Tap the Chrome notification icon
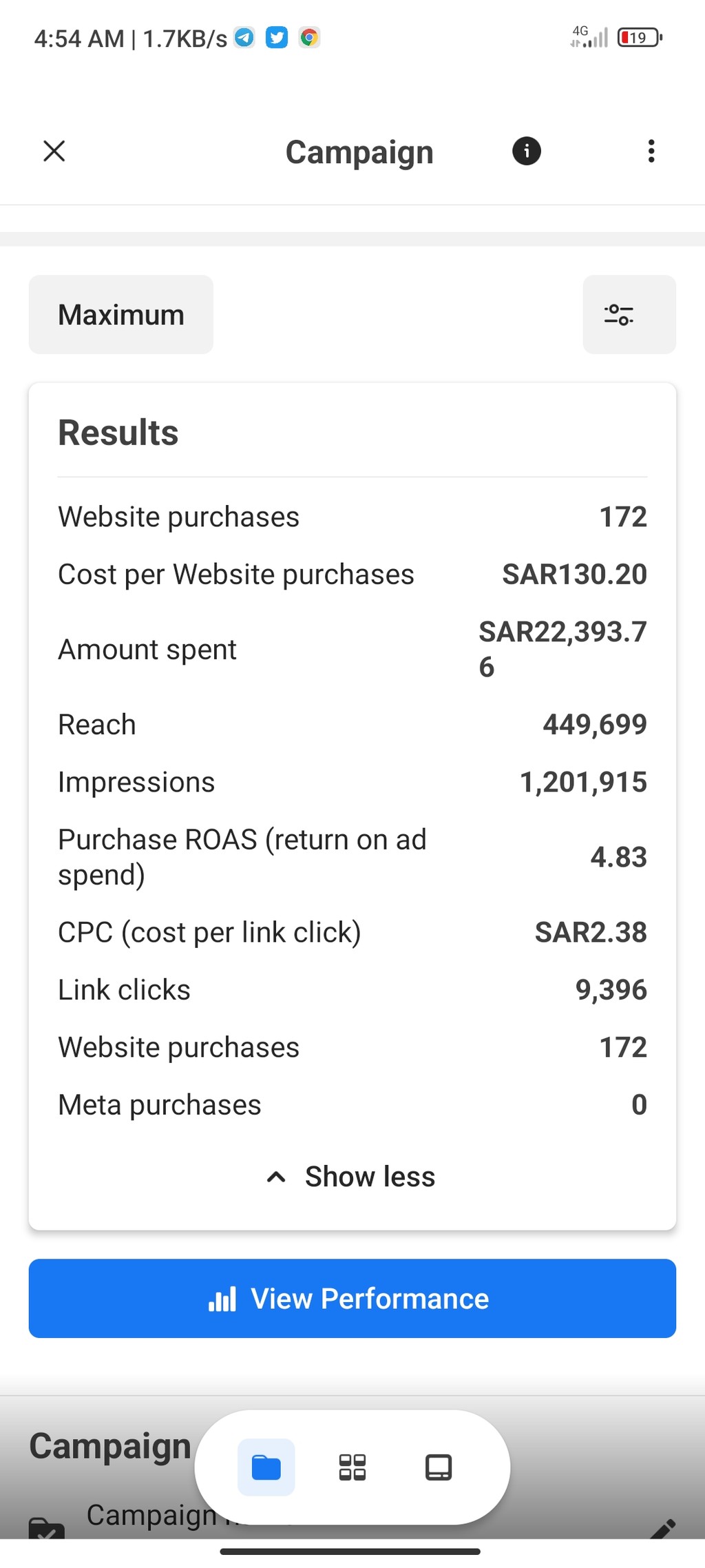This screenshot has height=1568, width=705. click(310, 37)
